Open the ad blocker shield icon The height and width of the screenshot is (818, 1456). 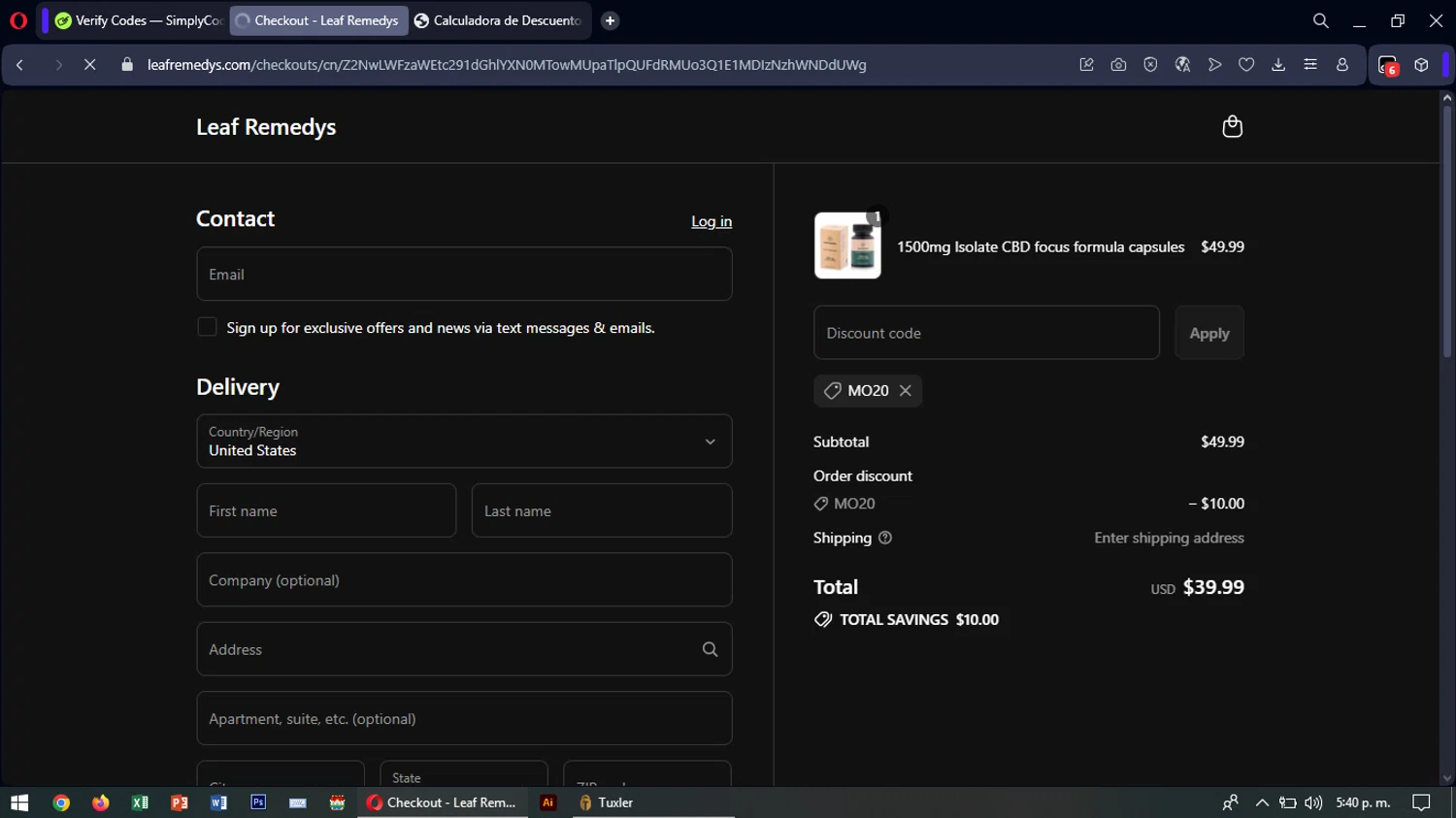click(x=1150, y=65)
